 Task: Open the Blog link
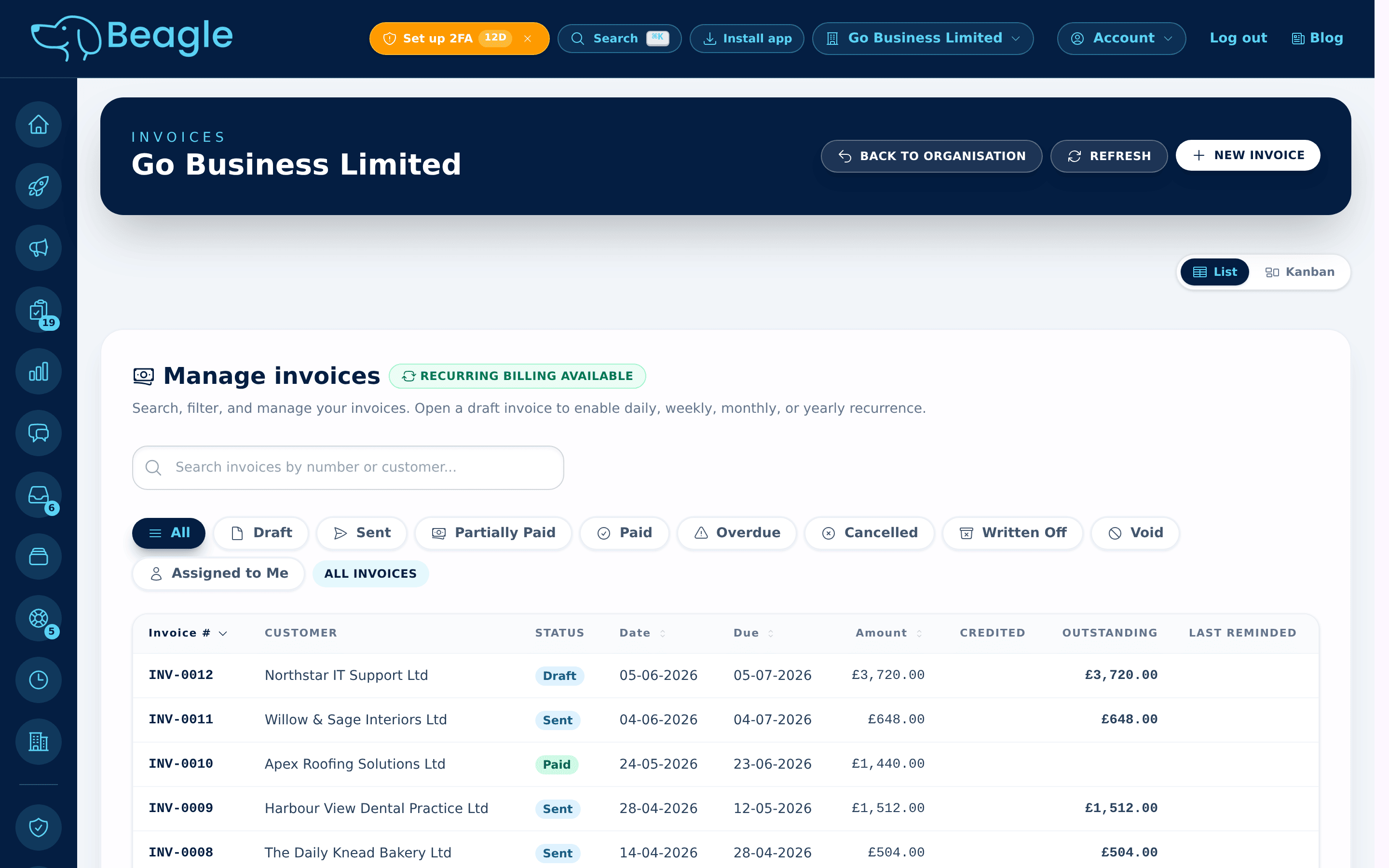coord(1317,38)
